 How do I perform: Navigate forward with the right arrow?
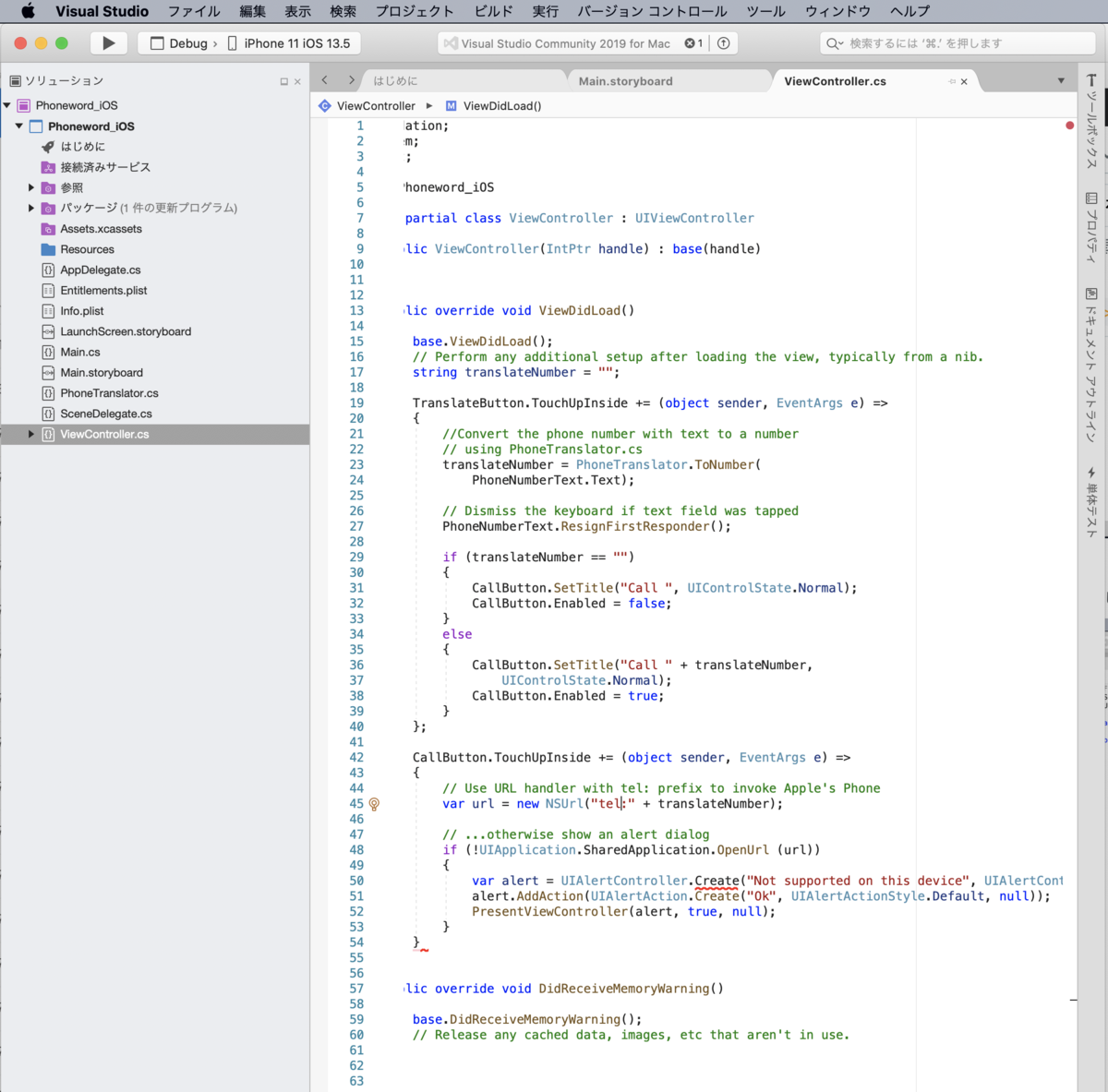[351, 80]
